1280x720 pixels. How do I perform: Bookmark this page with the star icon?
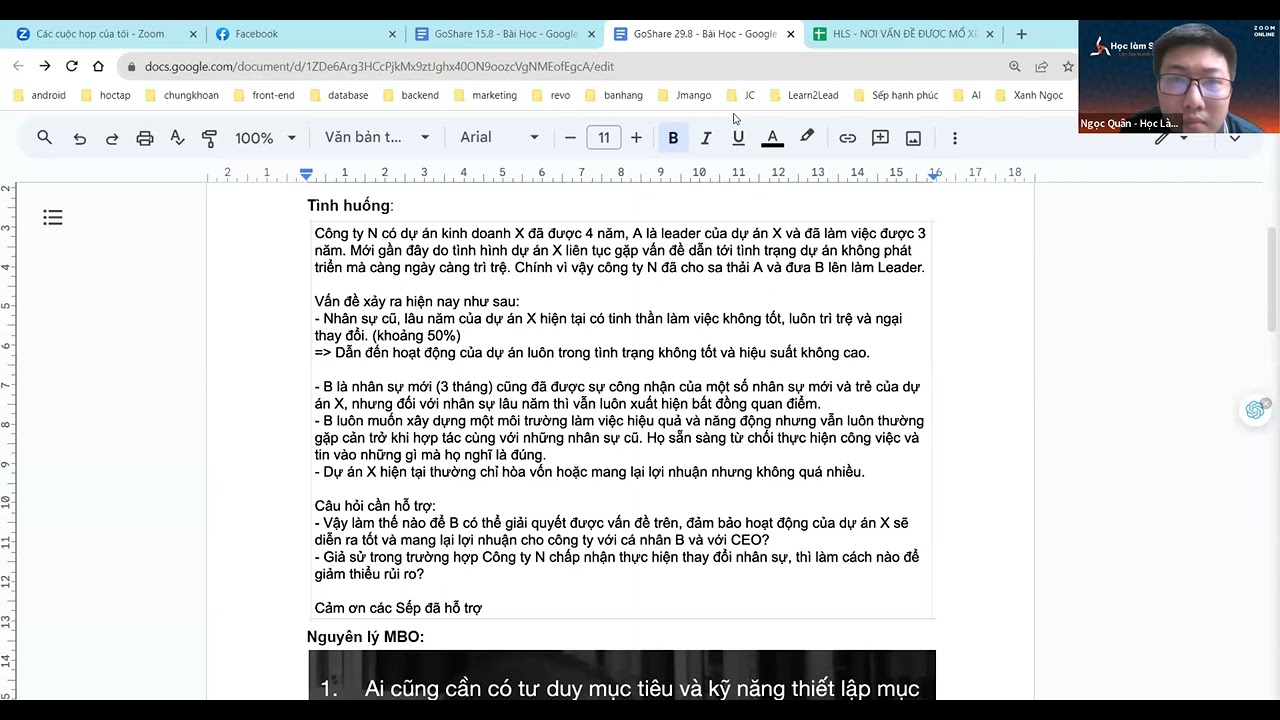(x=1068, y=66)
